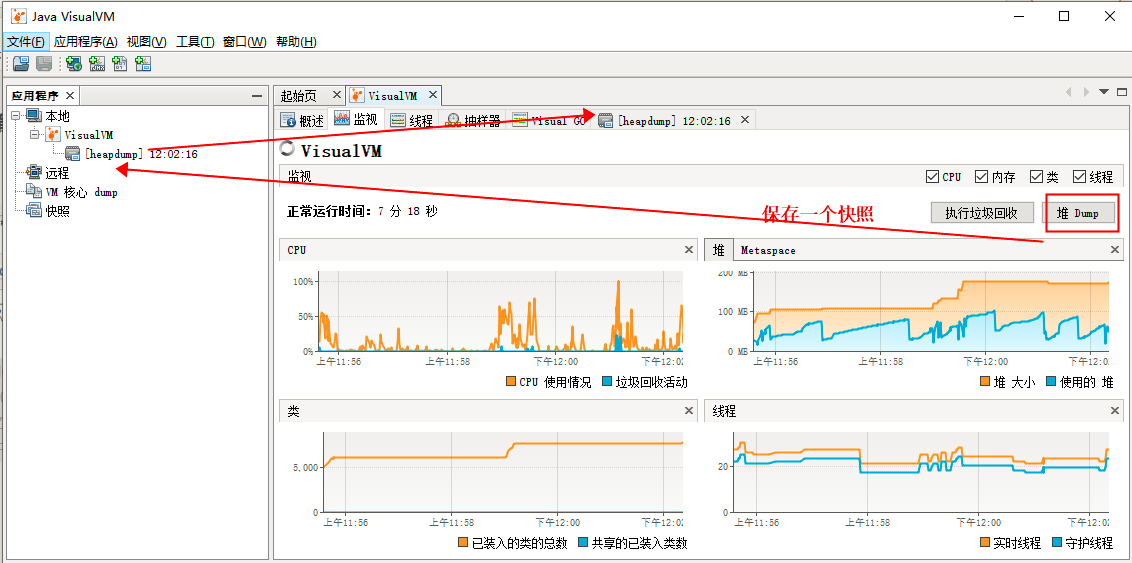1132x563 pixels.
Task: Switch to the 抽样器 tab
Action: [472, 121]
